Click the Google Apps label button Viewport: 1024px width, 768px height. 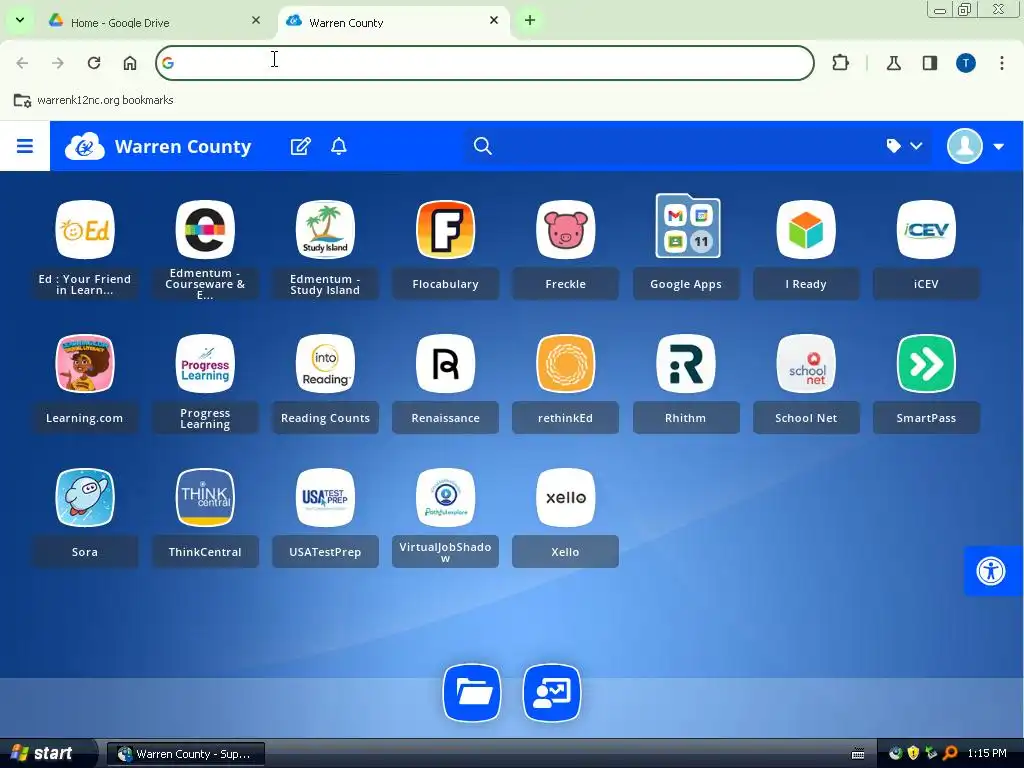pyautogui.click(x=686, y=284)
